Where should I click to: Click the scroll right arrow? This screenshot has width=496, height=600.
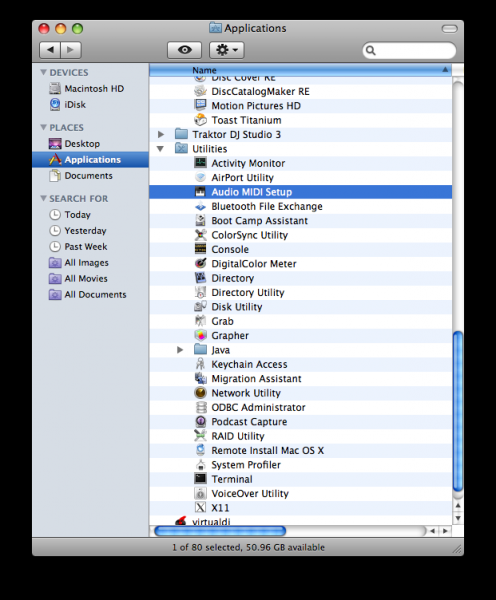pyautogui.click(x=445, y=531)
